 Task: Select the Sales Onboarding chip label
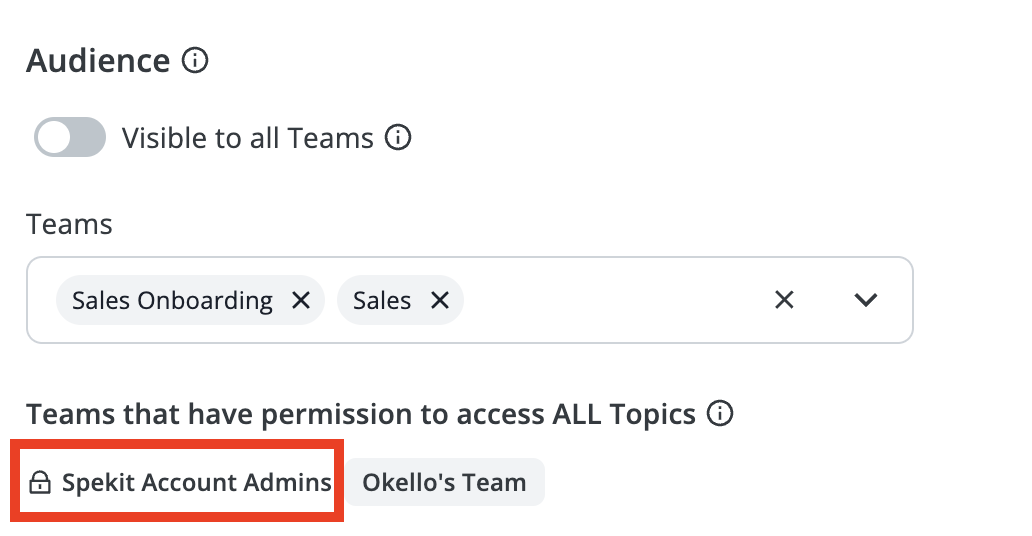click(172, 300)
